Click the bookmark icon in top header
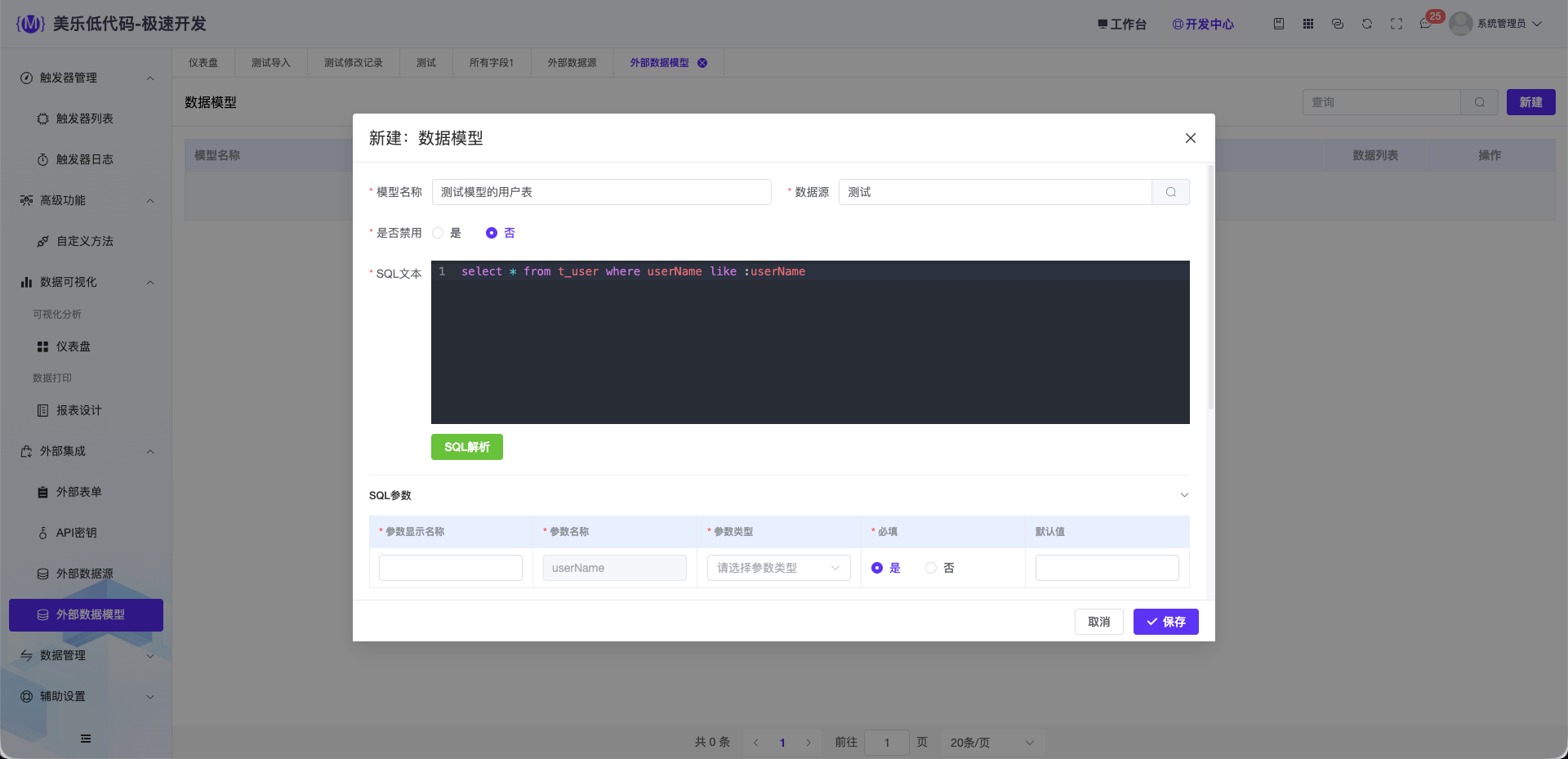 (1279, 24)
